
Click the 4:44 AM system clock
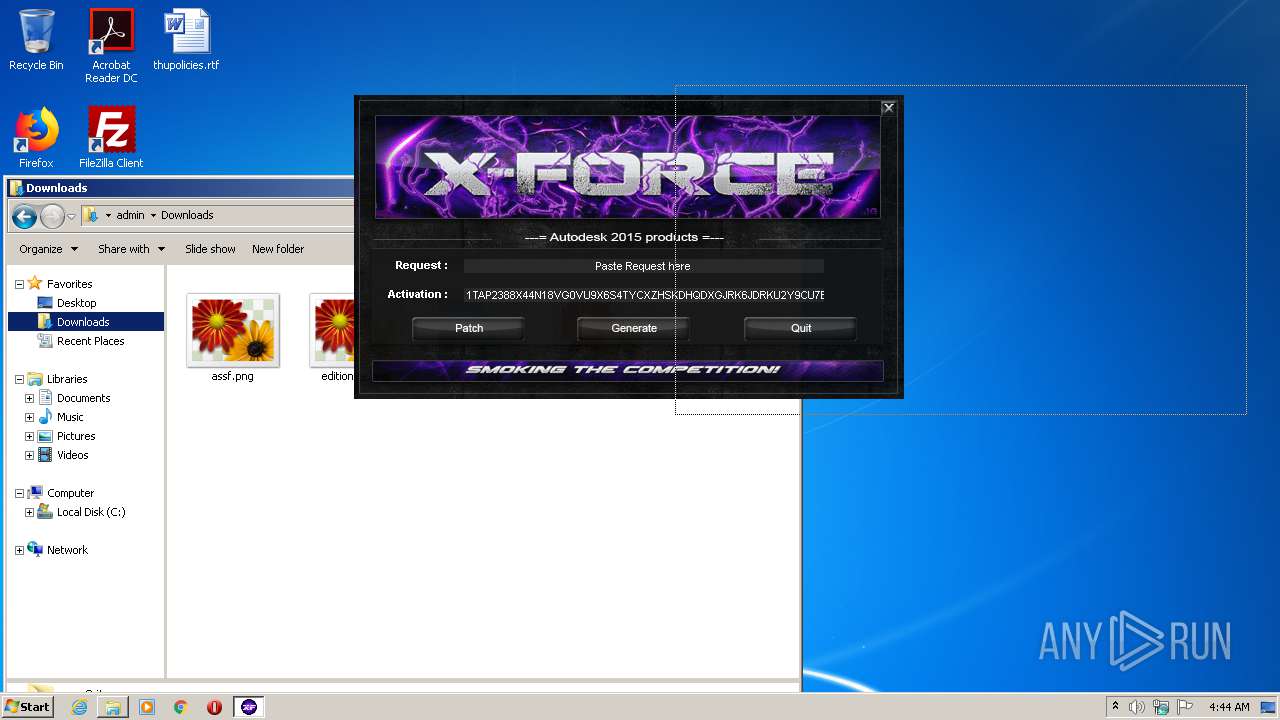pos(1229,707)
